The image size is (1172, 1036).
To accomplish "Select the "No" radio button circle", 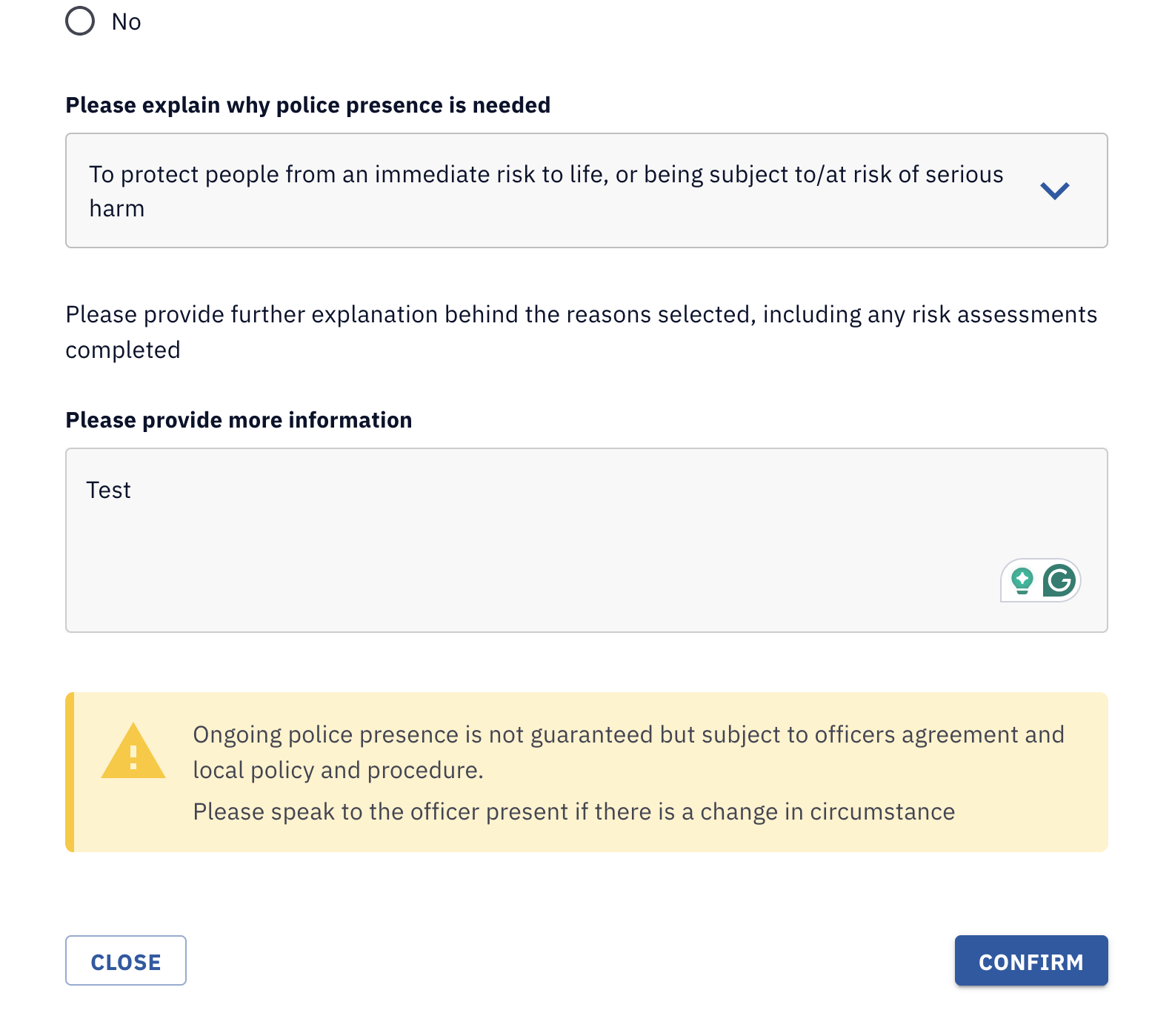I will [80, 21].
